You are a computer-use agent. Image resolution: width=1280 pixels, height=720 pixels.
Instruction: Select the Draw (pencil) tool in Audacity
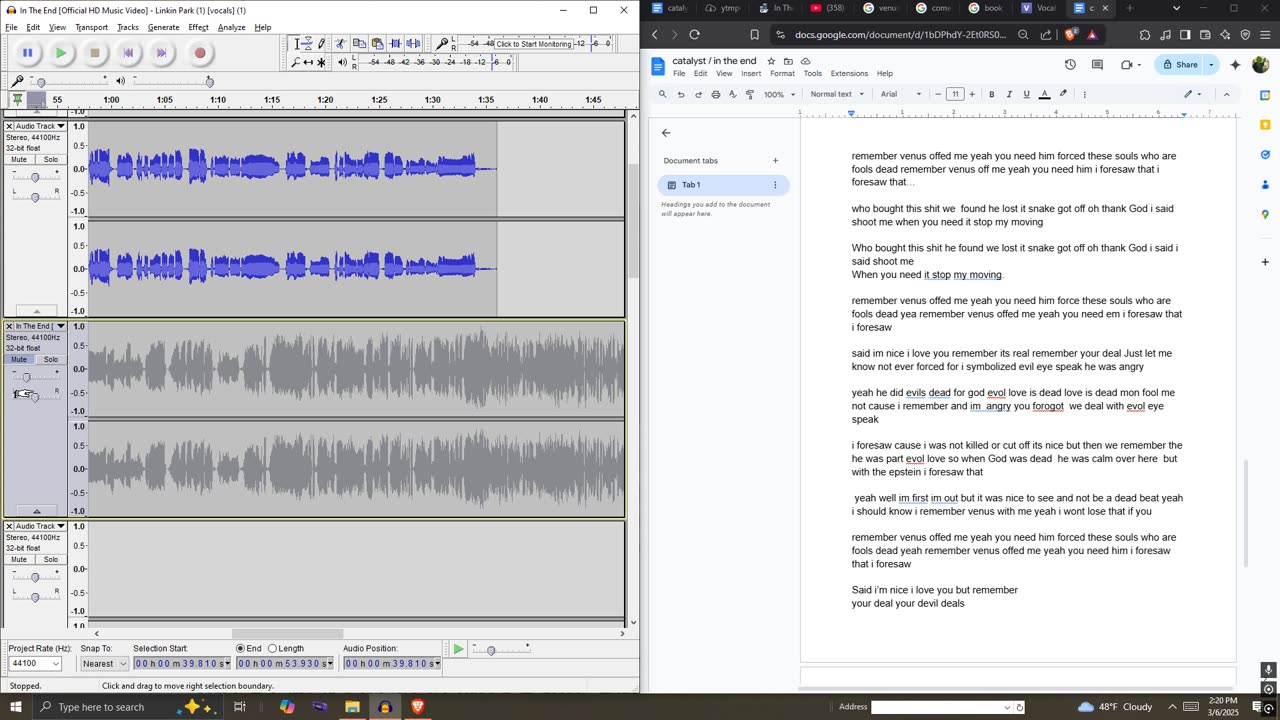321,44
